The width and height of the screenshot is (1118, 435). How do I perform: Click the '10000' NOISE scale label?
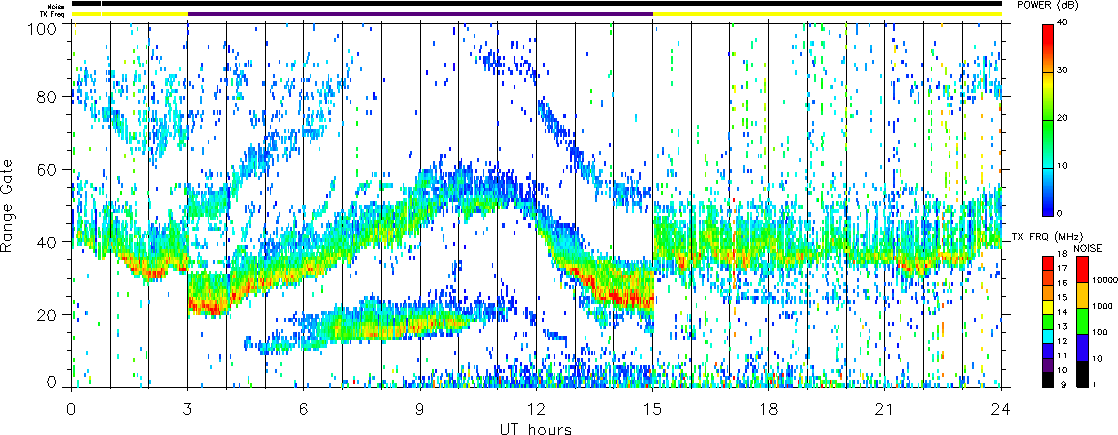1105,280
